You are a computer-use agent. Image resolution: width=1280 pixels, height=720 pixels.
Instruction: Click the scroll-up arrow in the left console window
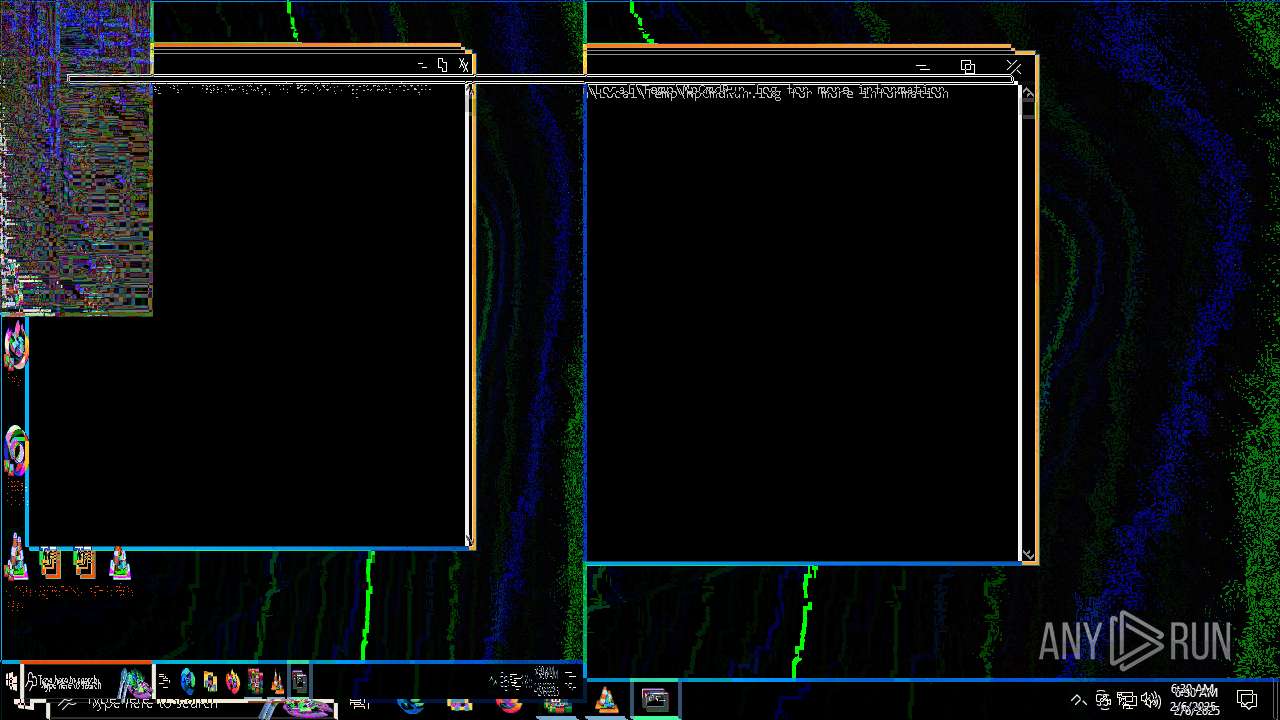pyautogui.click(x=470, y=91)
